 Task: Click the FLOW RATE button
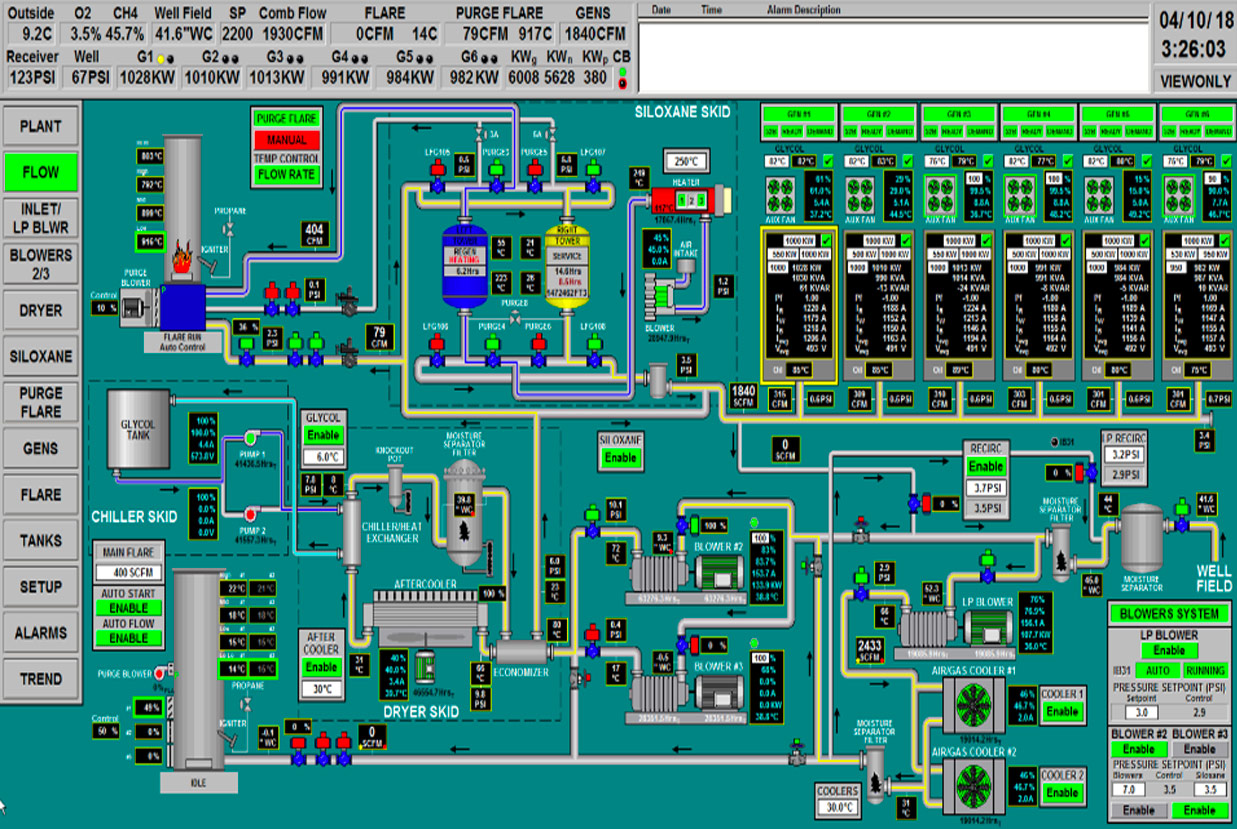pyautogui.click(x=286, y=174)
